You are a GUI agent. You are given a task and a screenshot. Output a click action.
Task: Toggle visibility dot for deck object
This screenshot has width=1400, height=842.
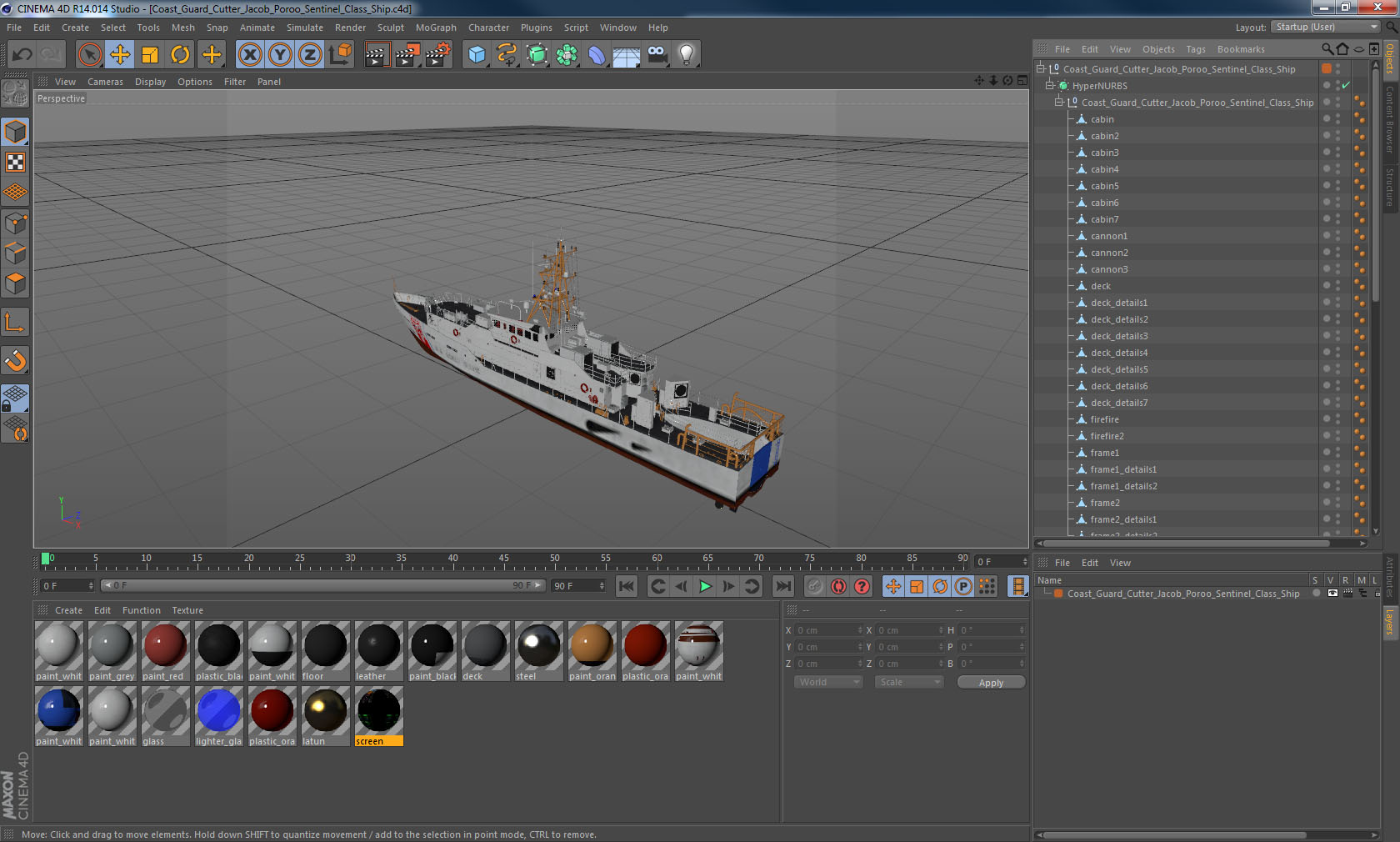(x=1327, y=286)
